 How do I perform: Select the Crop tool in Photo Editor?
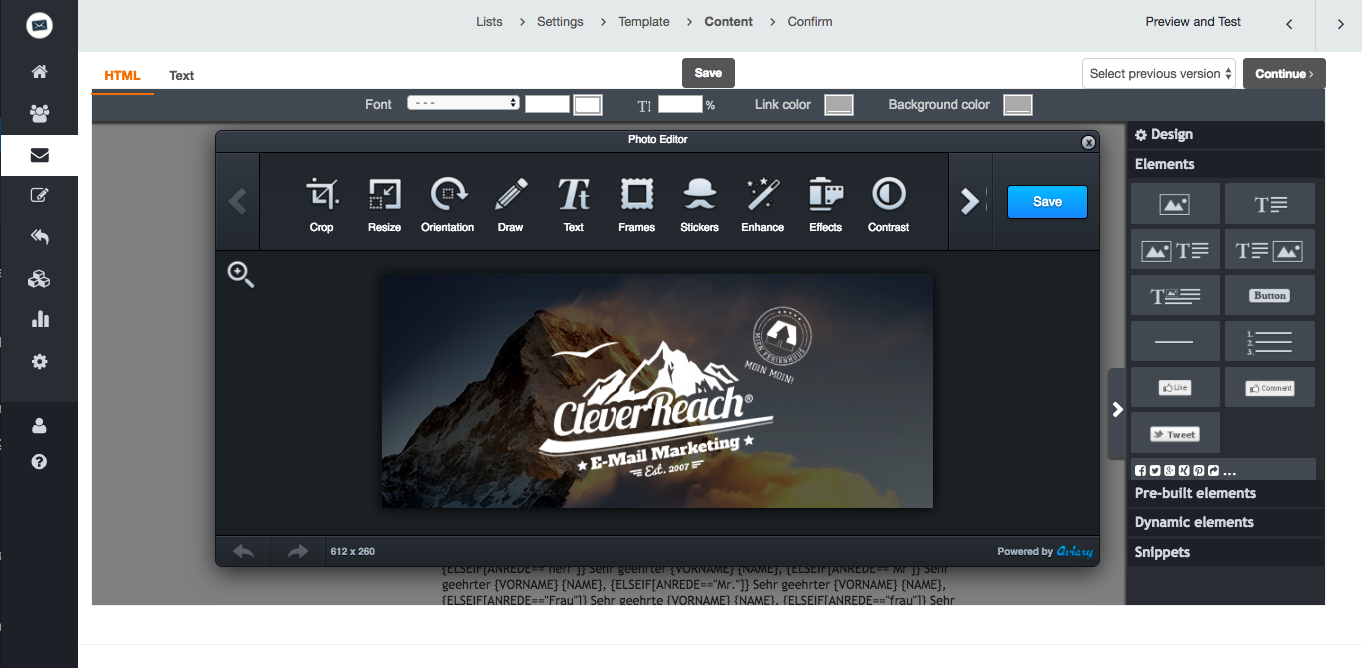tap(321, 204)
